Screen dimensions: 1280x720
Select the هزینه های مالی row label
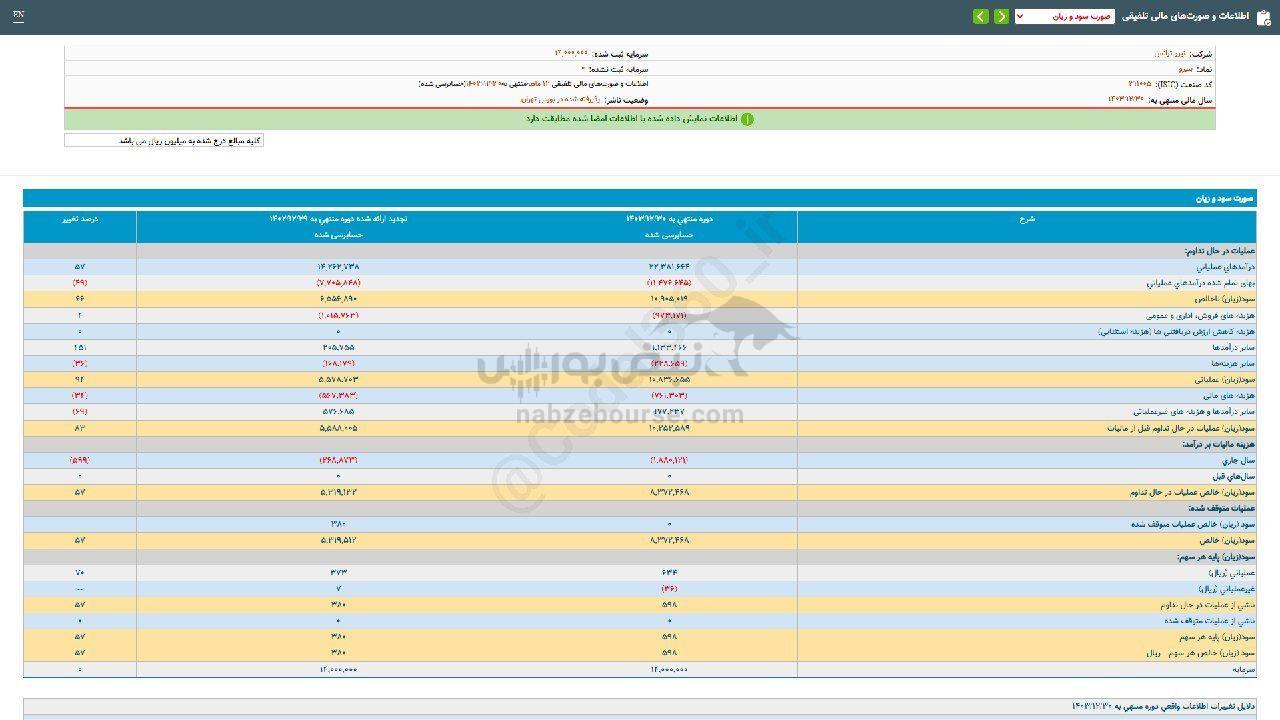click(1233, 395)
